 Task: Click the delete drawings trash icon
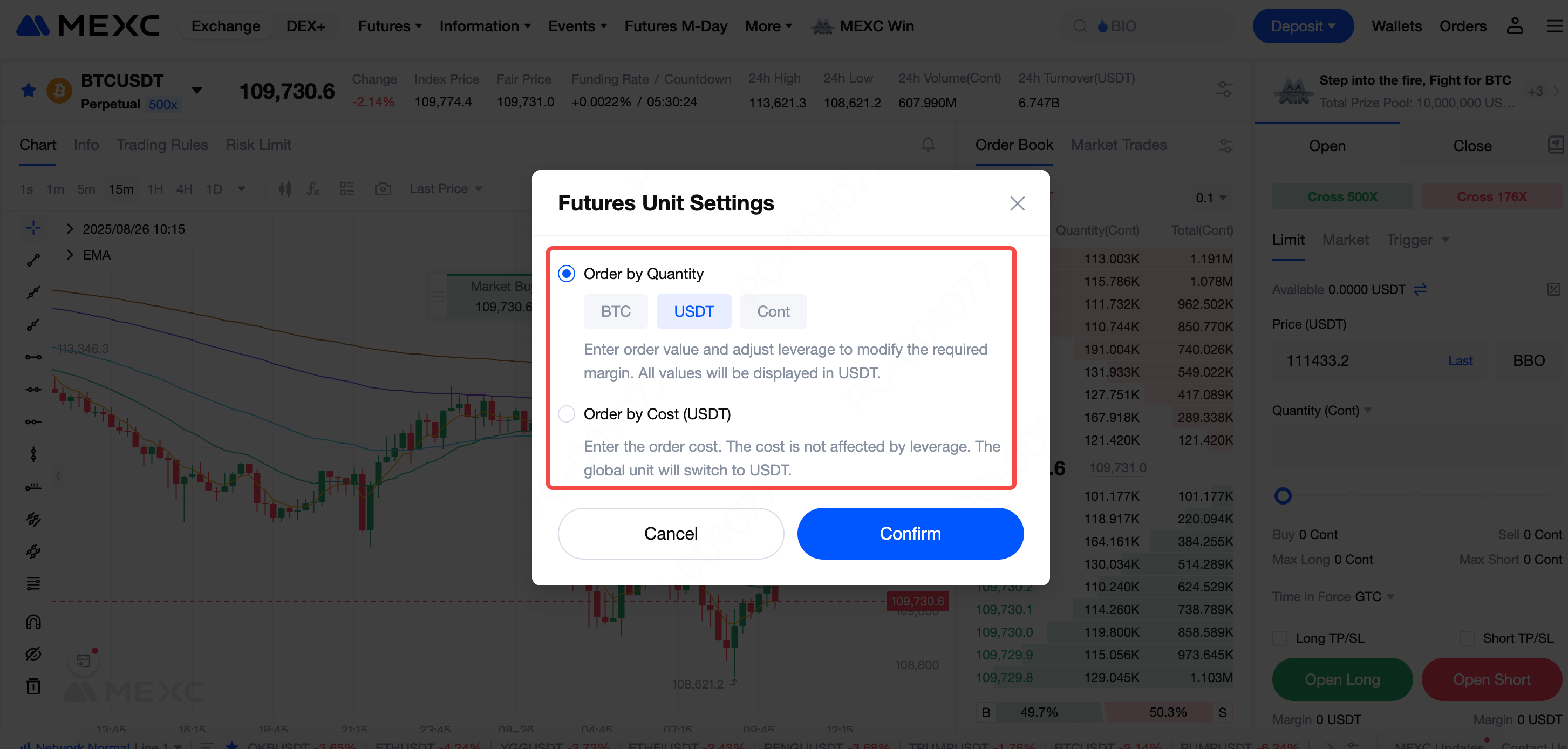pyautogui.click(x=33, y=686)
